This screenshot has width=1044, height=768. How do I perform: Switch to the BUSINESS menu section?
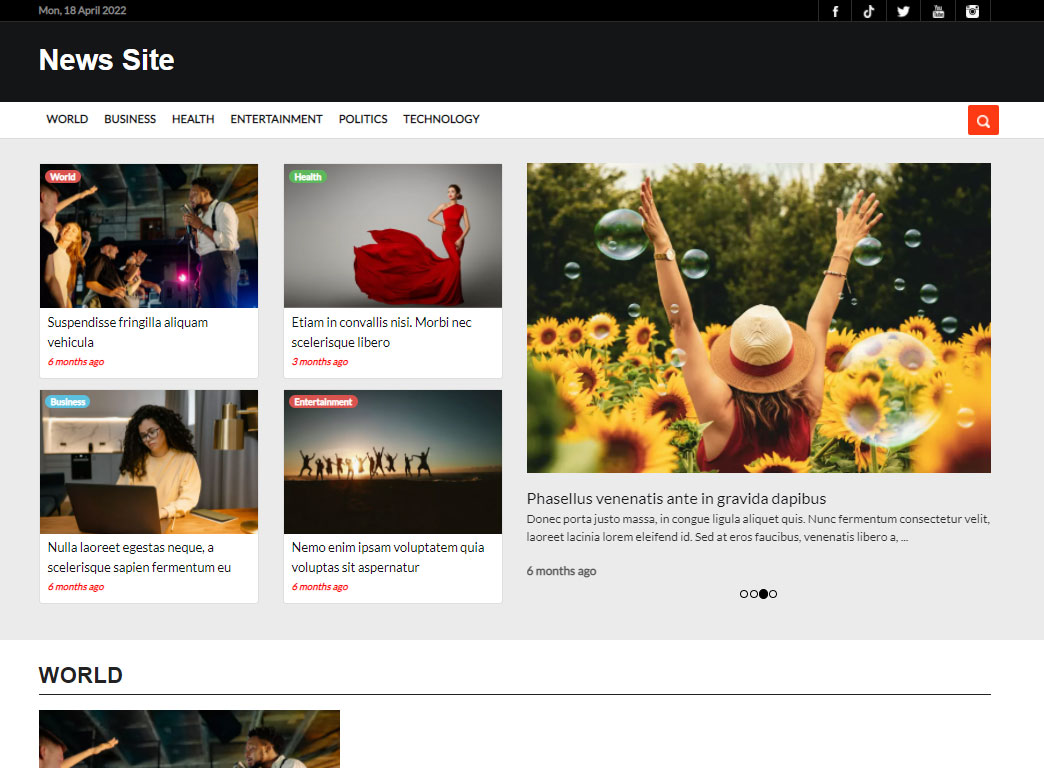130,119
